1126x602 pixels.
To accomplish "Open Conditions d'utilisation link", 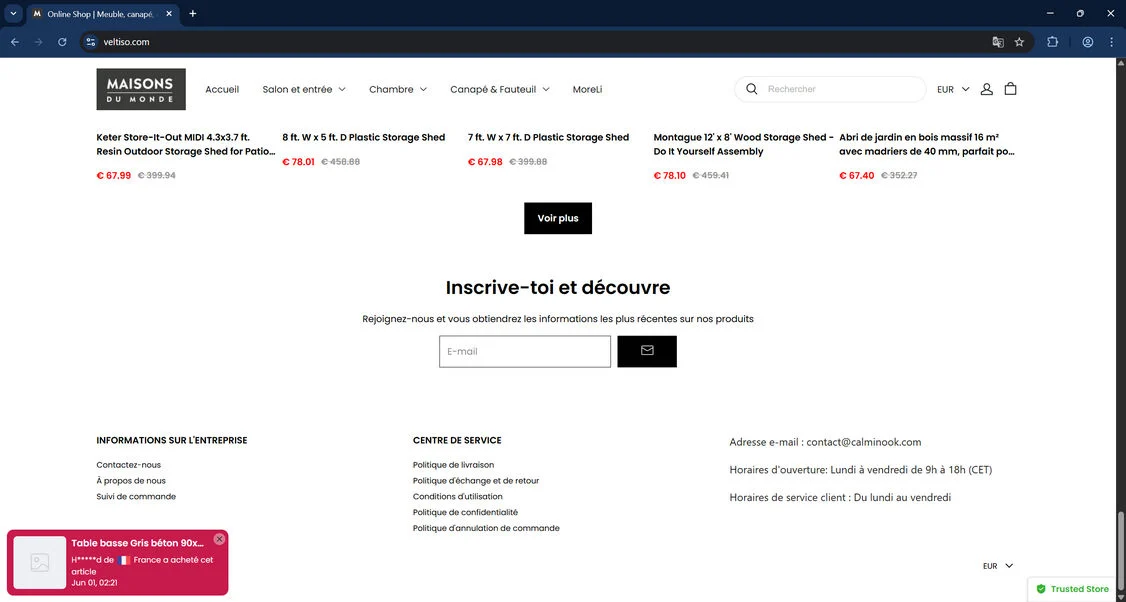I will pyautogui.click(x=457, y=496).
